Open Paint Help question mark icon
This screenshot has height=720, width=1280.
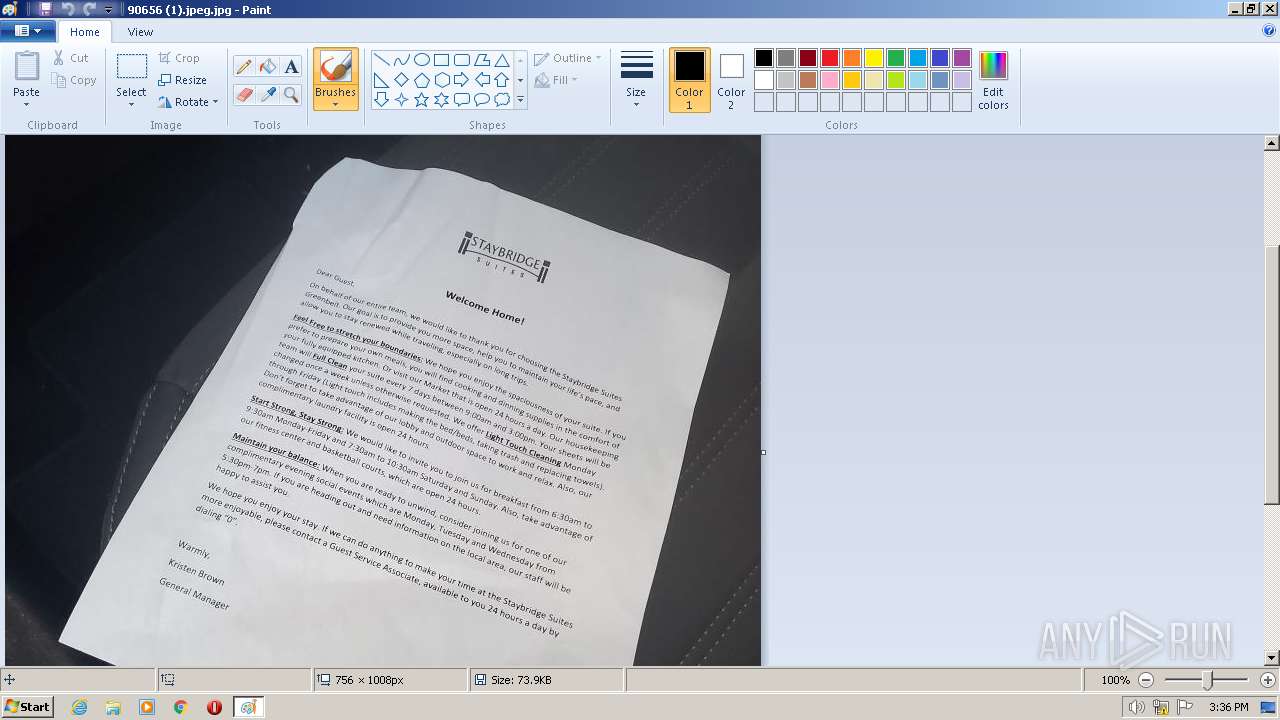[x=1269, y=31]
